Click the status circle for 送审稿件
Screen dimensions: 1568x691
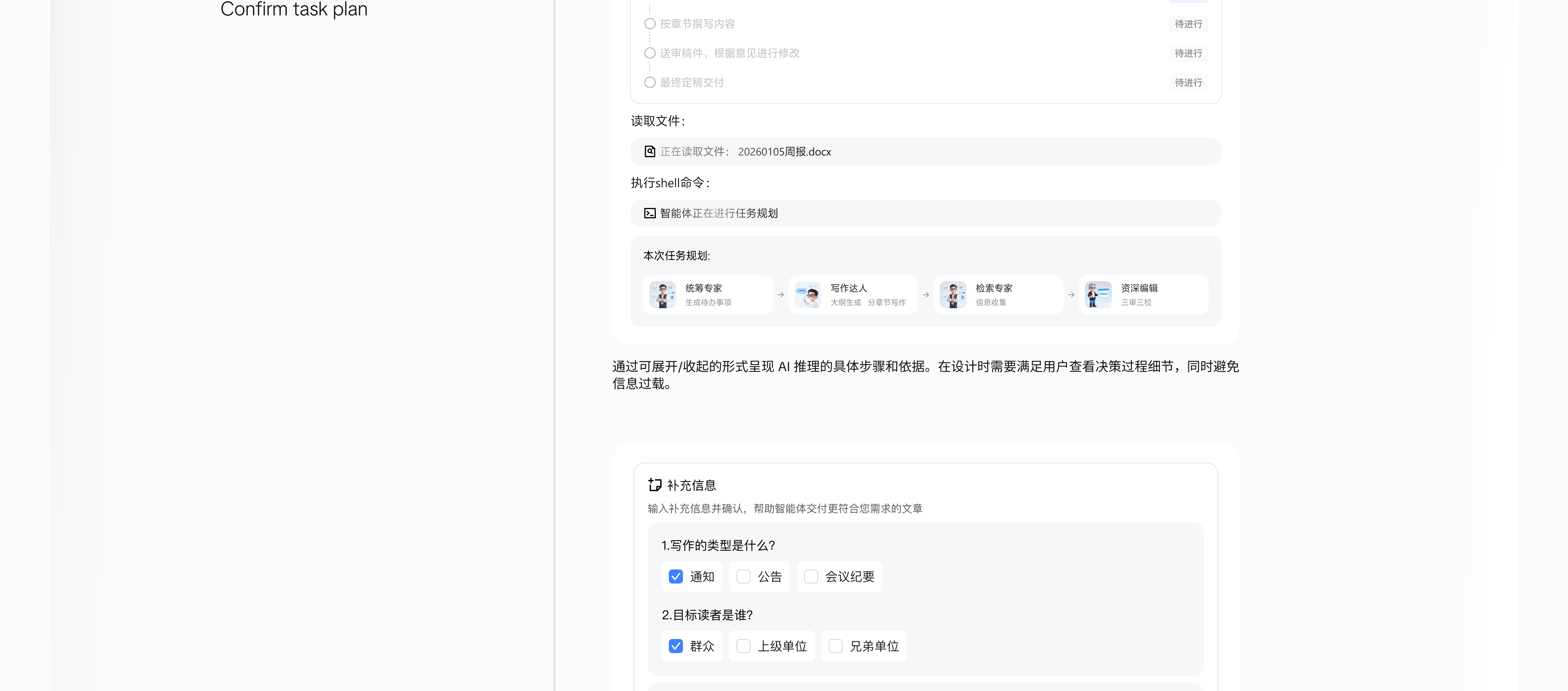coord(649,53)
